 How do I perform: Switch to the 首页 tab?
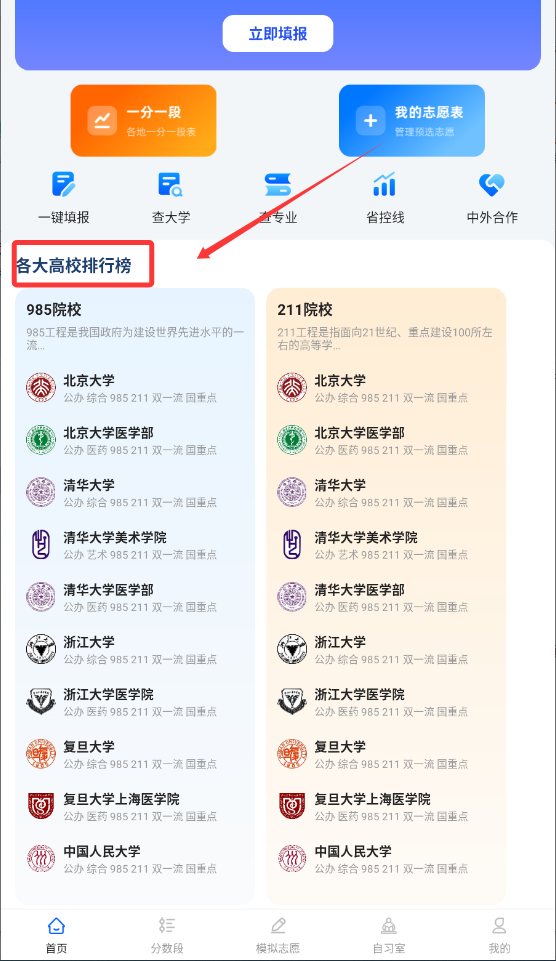coord(56,935)
